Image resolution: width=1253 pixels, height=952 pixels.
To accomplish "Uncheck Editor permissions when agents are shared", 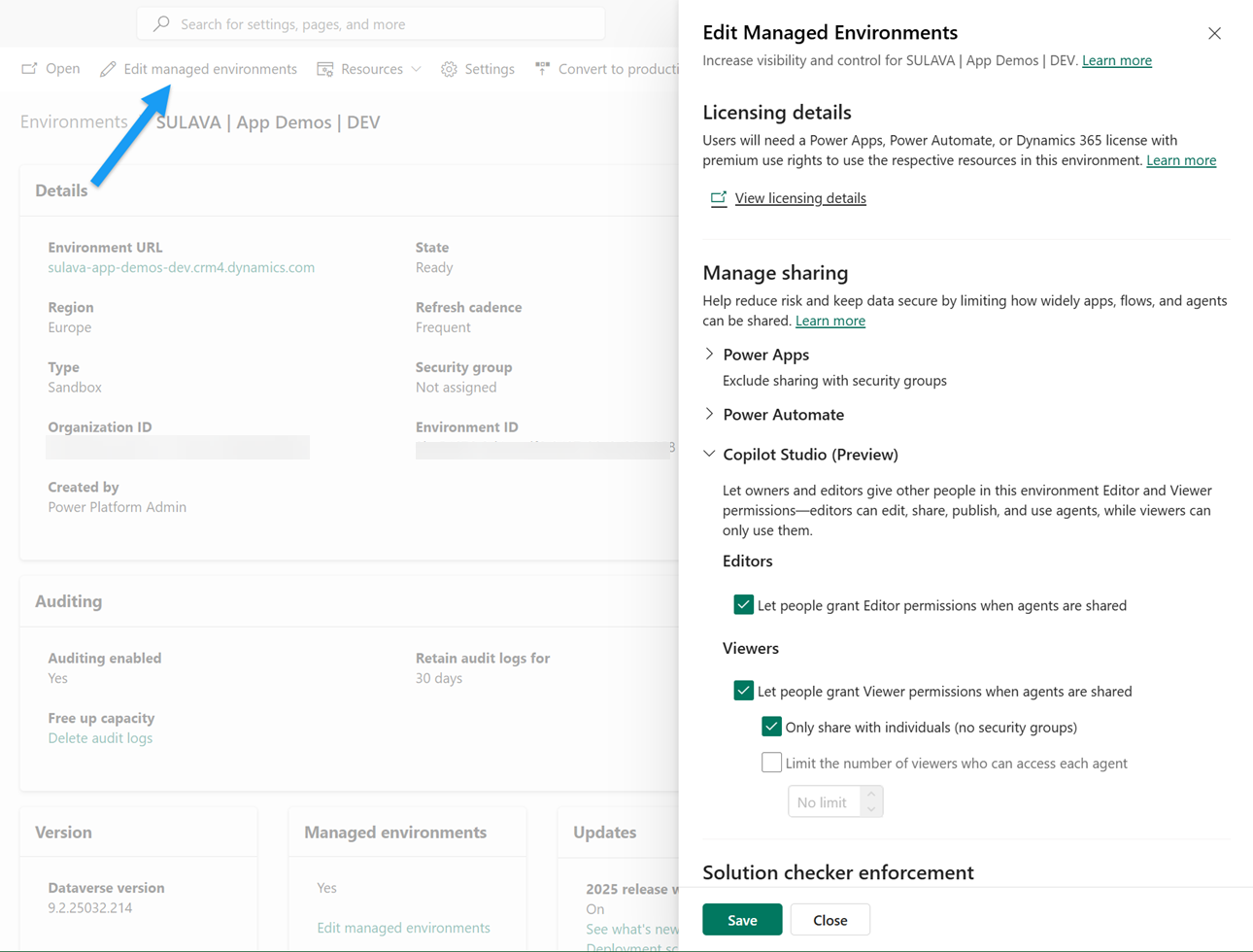I will tap(744, 605).
